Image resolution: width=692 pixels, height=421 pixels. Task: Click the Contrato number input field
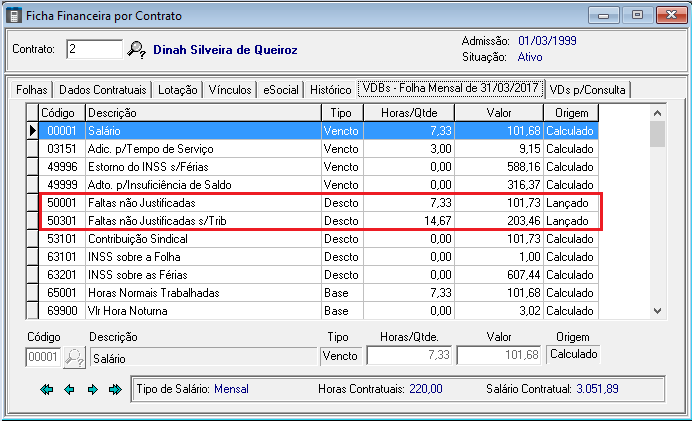(94, 50)
